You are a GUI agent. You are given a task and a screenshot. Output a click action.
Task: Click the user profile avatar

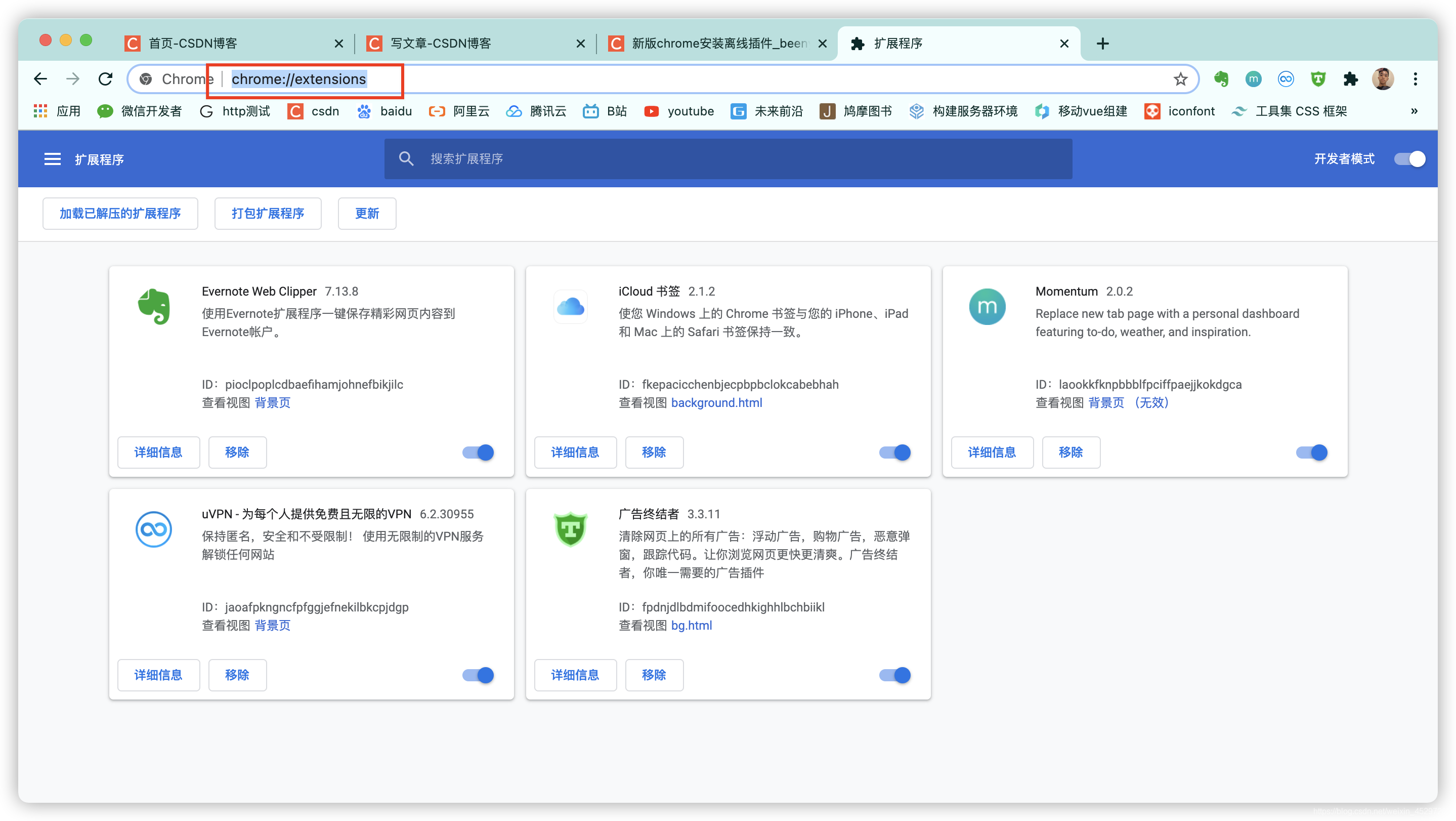[1383, 79]
